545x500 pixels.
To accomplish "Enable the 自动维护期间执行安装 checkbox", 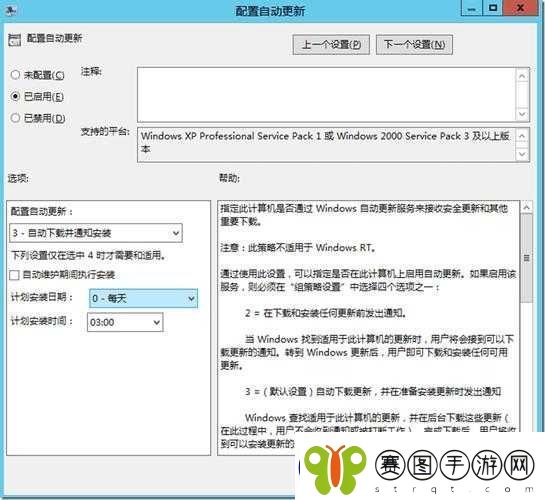I will click(x=14, y=275).
